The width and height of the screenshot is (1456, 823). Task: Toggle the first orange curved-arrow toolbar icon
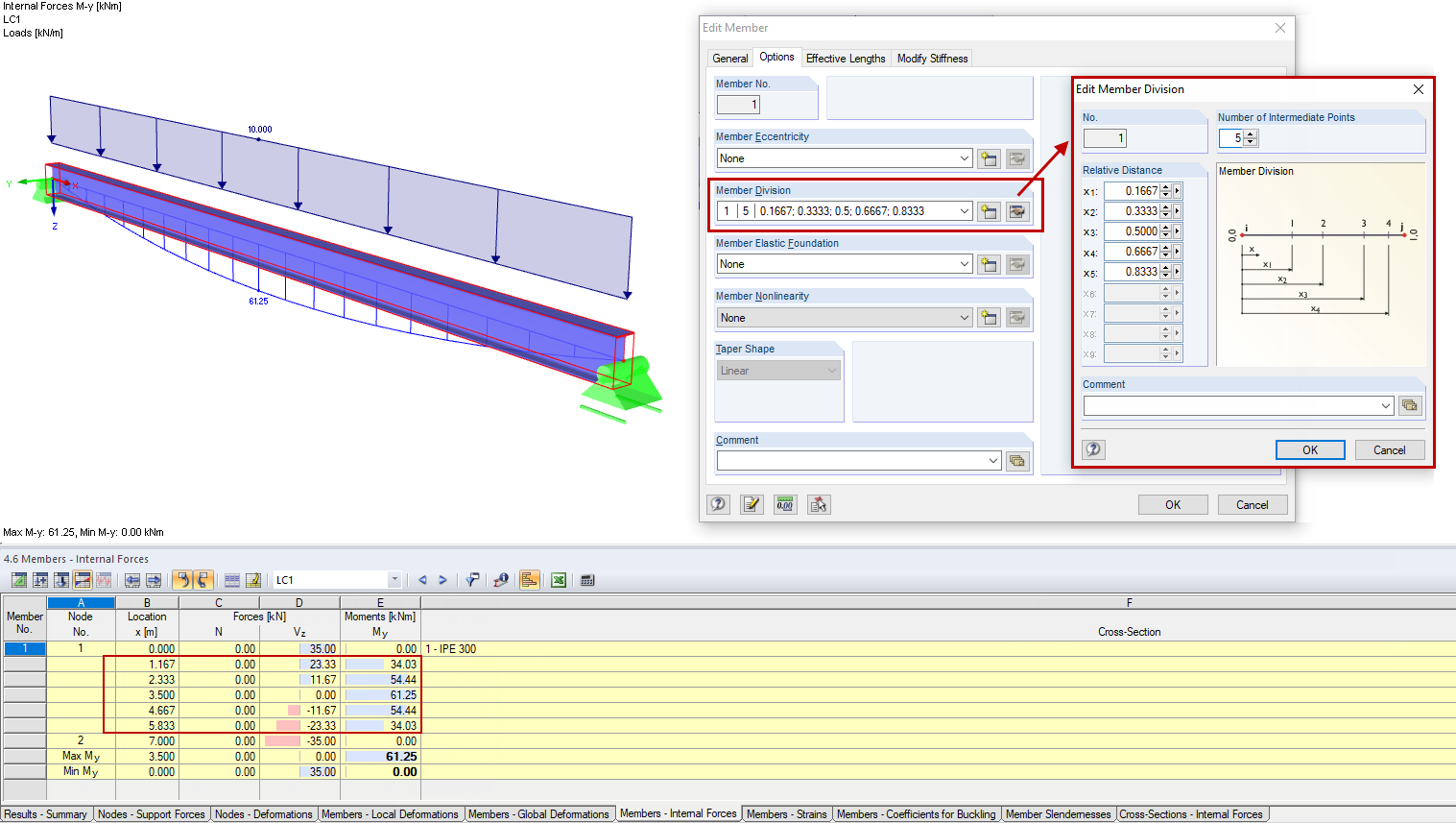click(x=181, y=580)
